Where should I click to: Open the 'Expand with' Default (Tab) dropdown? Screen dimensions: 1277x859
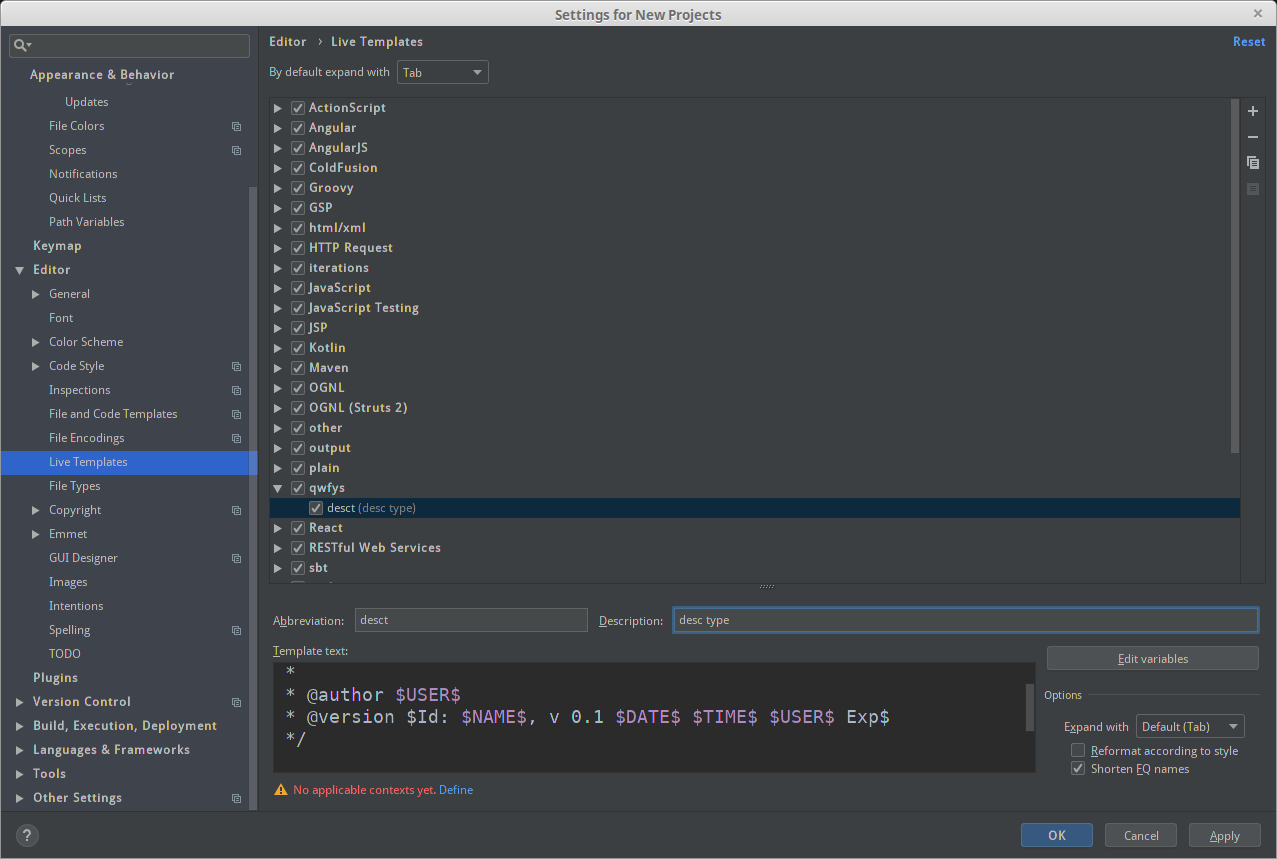coord(1190,727)
